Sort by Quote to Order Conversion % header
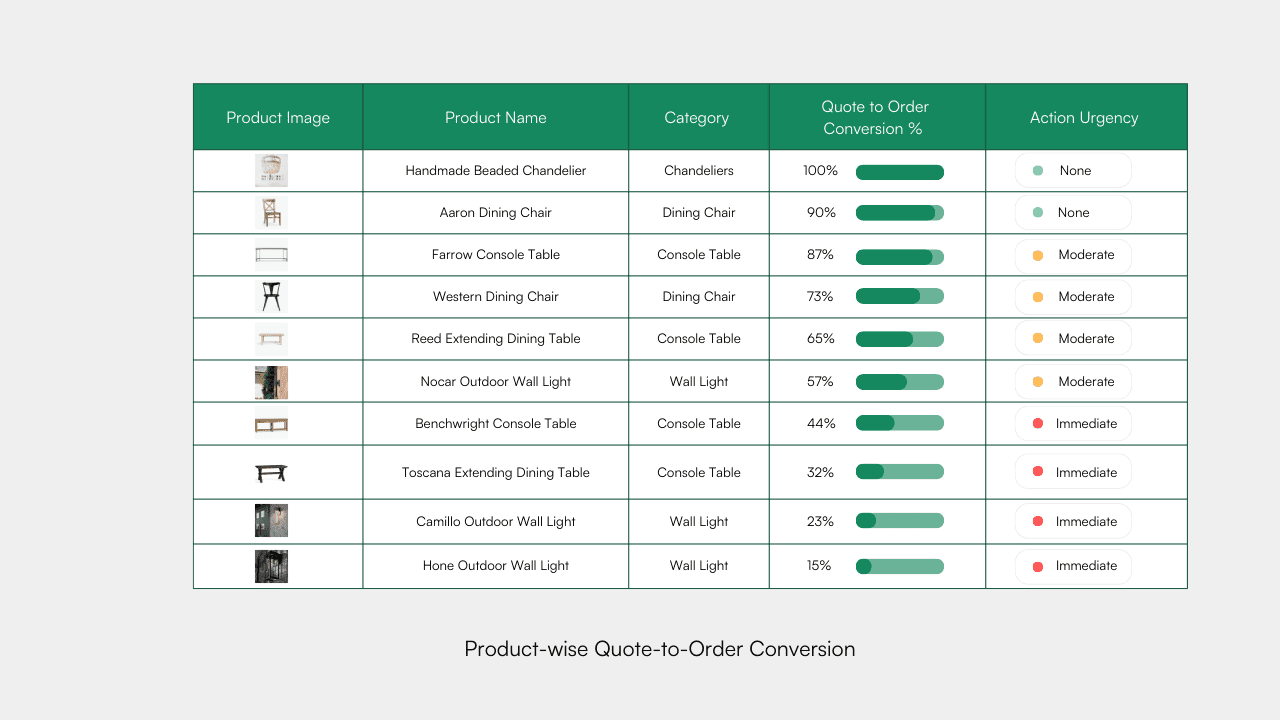The width and height of the screenshot is (1280, 720). click(x=875, y=118)
